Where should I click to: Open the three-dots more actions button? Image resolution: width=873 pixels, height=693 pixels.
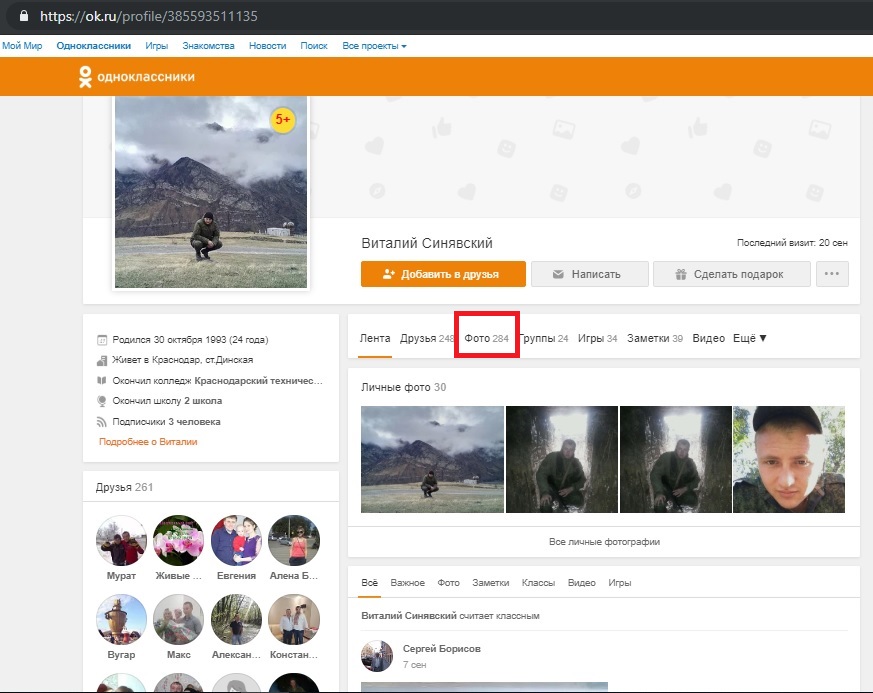832,274
